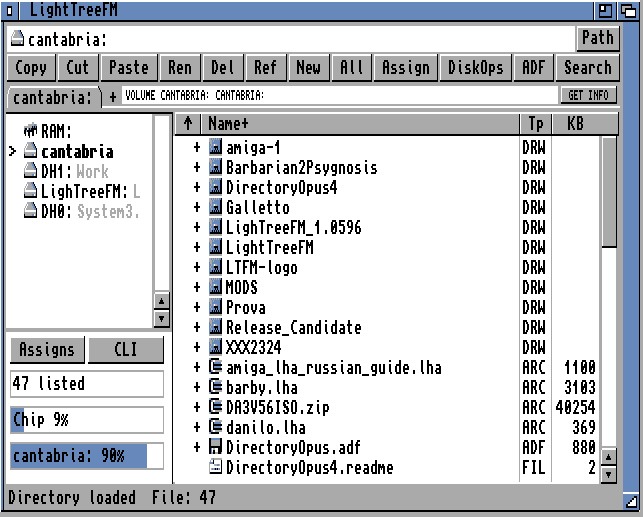Click the Search button
The width and height of the screenshot is (643, 517).
[x=588, y=68]
